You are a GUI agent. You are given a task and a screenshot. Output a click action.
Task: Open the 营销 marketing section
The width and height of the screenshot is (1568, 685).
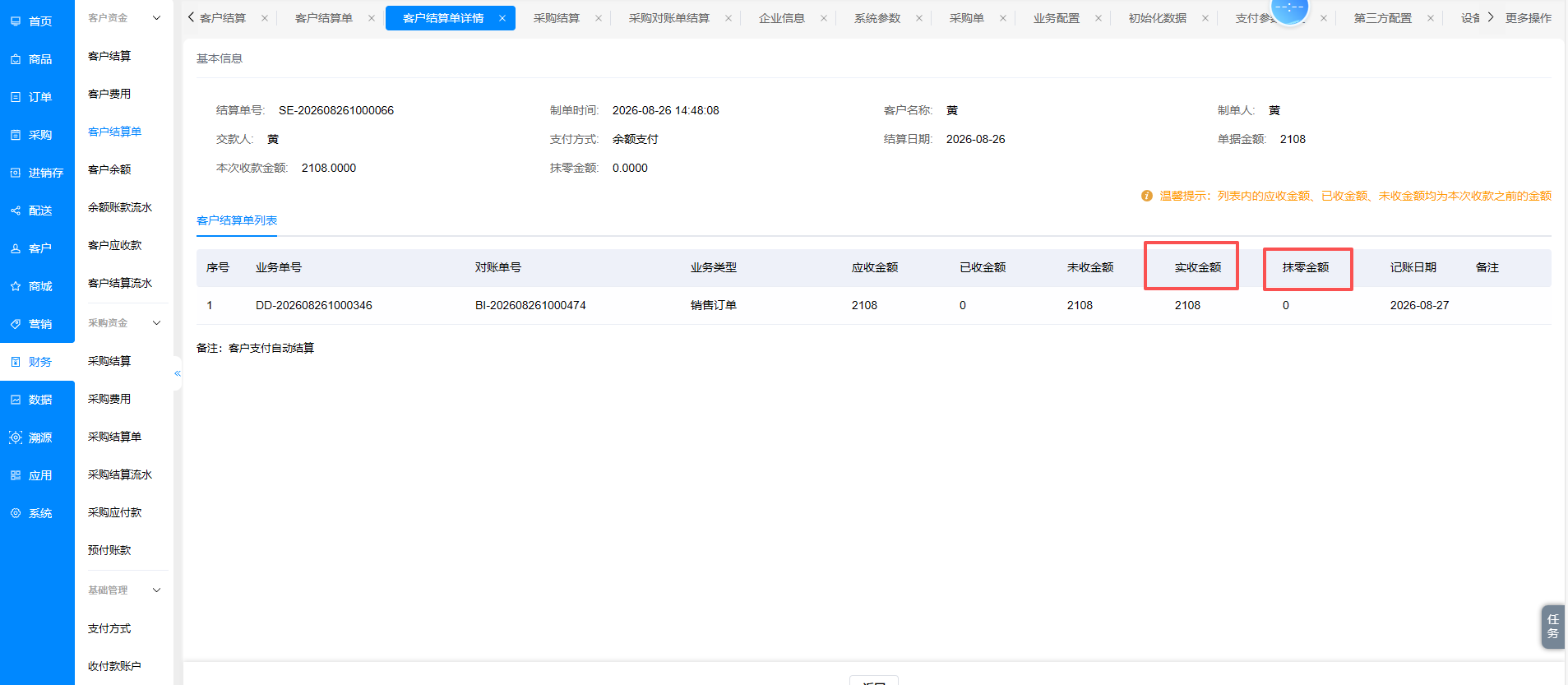click(37, 324)
